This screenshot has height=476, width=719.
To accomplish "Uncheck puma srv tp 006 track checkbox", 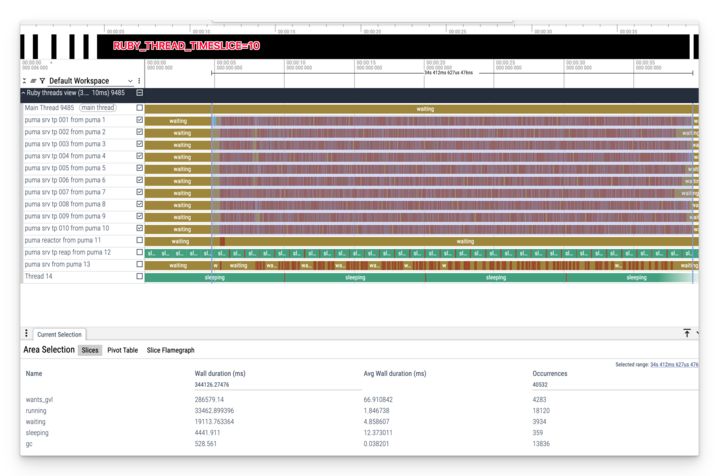I will tap(139, 180).
